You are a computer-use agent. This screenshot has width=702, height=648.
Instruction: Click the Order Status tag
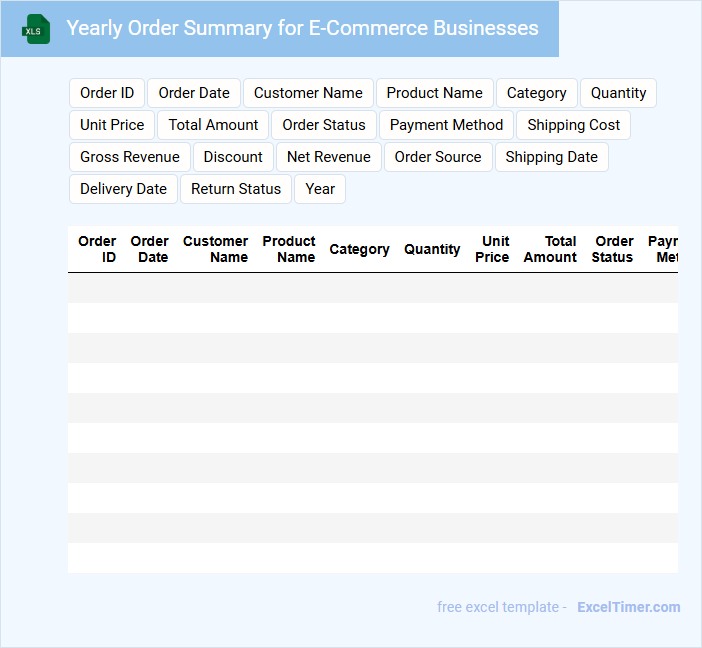click(324, 125)
